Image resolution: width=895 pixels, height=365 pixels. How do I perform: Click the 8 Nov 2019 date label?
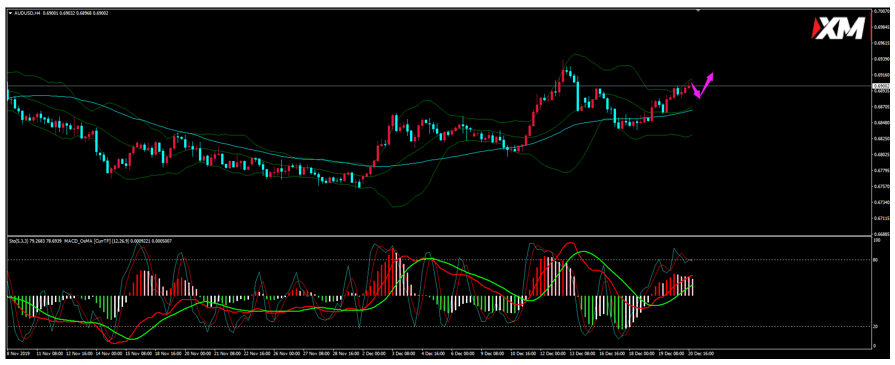[19, 354]
